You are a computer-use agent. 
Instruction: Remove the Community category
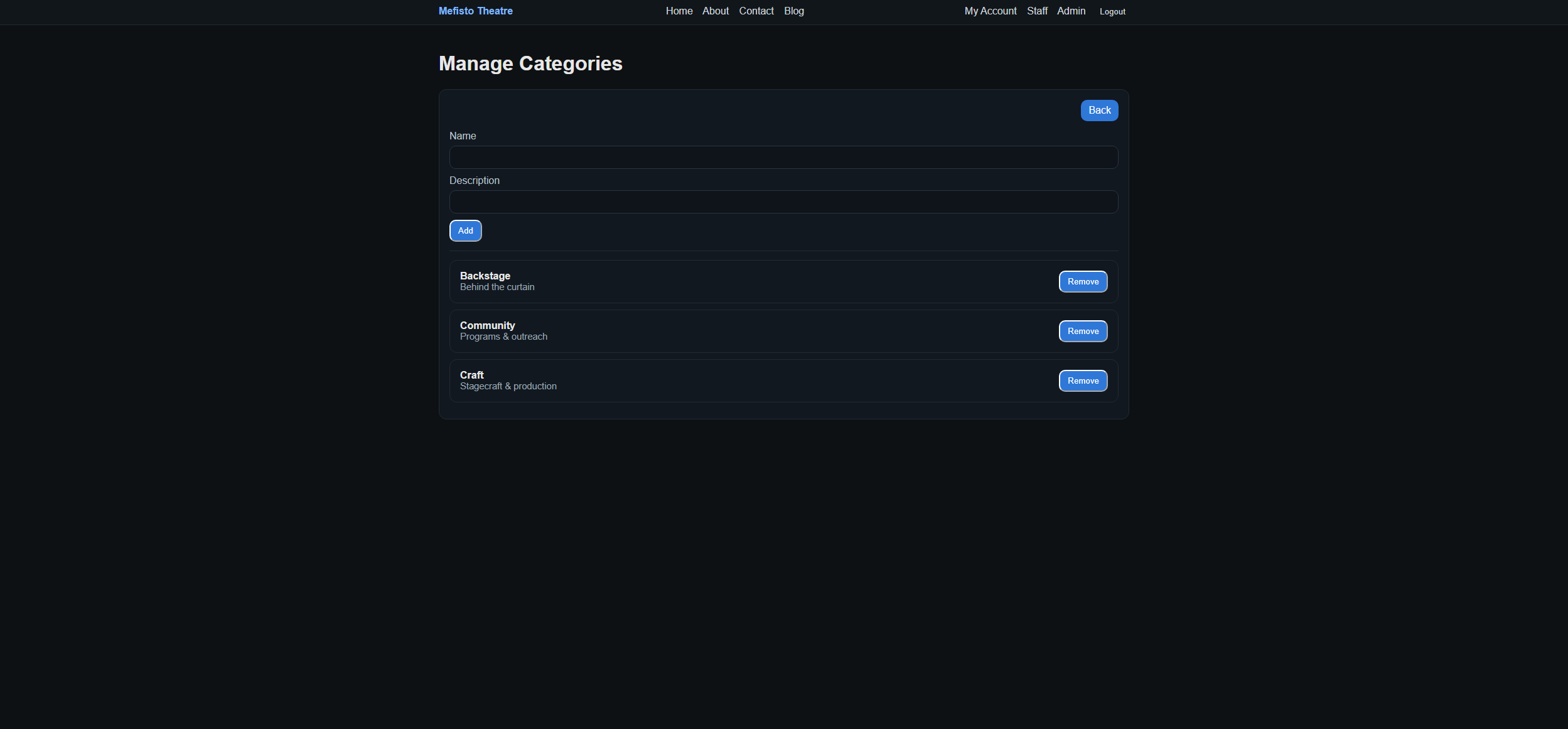(1082, 331)
